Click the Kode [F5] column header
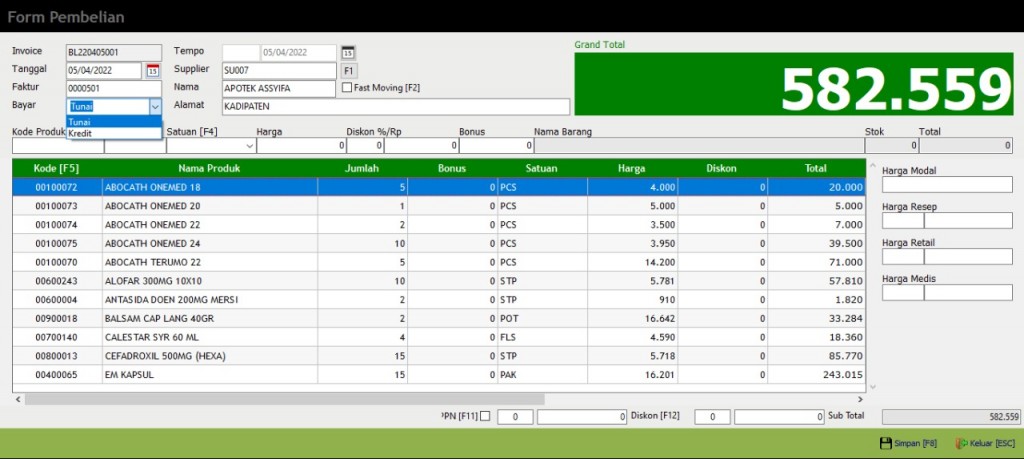Viewport: 1024px width, 459px height. coord(57,168)
